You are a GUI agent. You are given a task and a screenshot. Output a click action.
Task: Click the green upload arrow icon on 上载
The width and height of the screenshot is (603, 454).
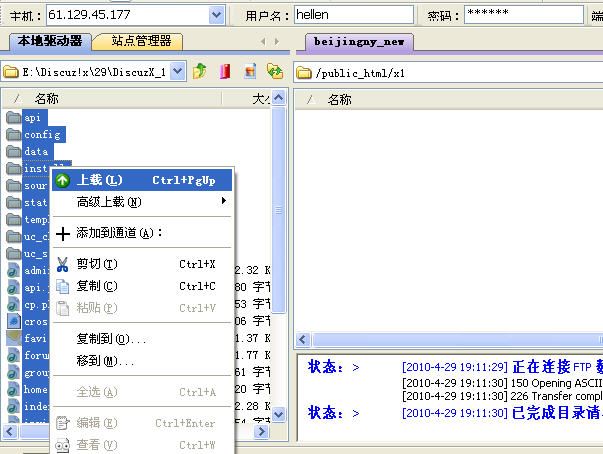(x=63, y=180)
